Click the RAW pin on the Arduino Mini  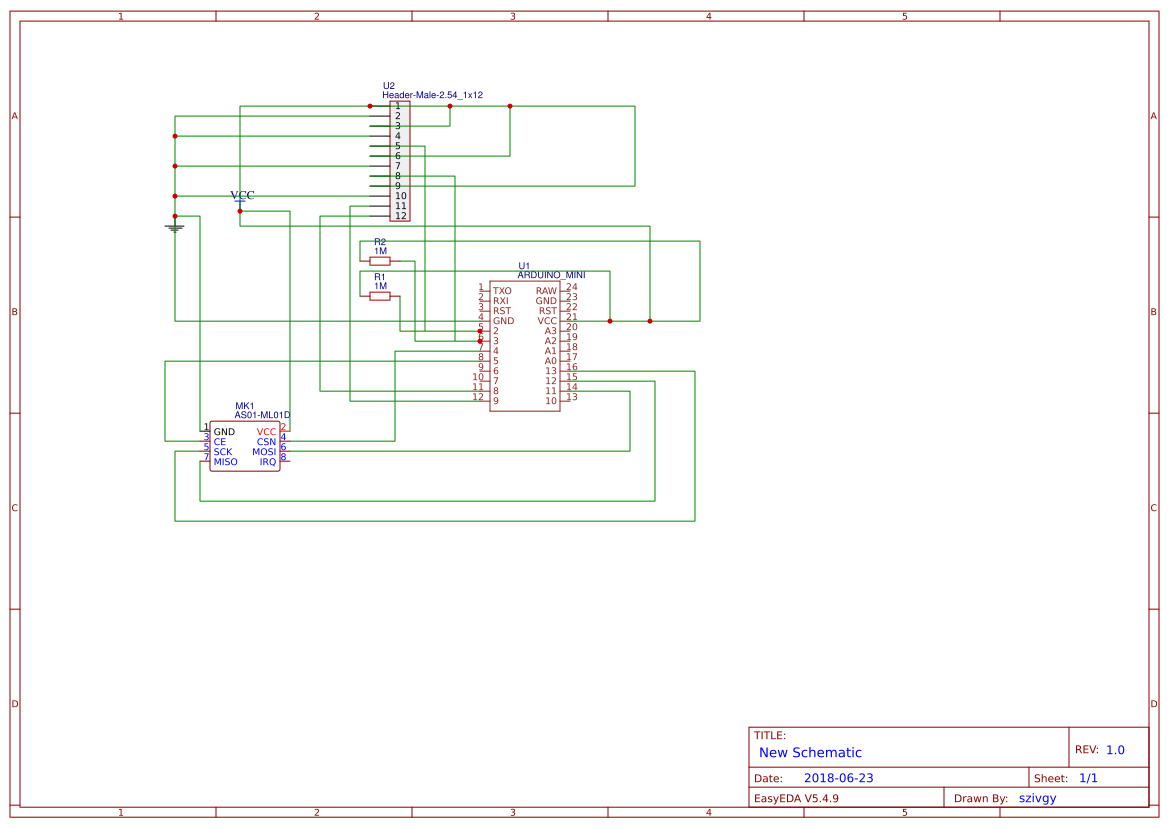pyautogui.click(x=547, y=291)
